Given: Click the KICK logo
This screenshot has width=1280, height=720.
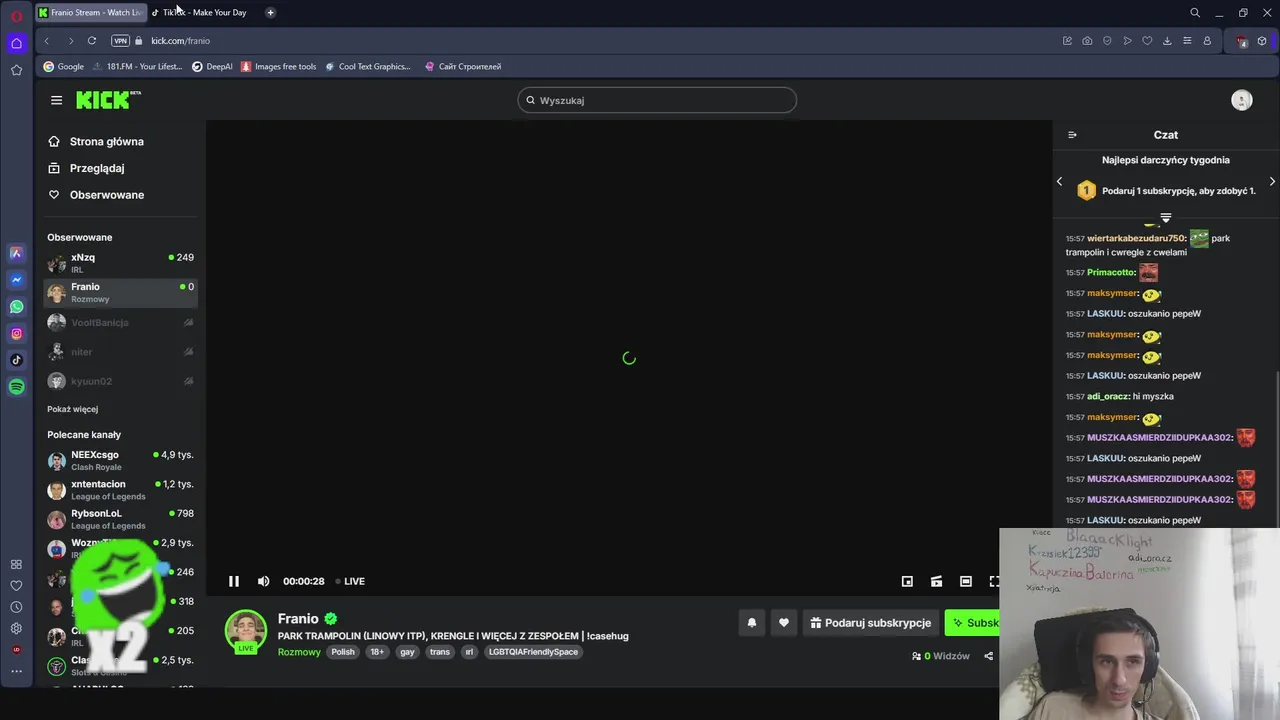Looking at the screenshot, I should point(108,100).
